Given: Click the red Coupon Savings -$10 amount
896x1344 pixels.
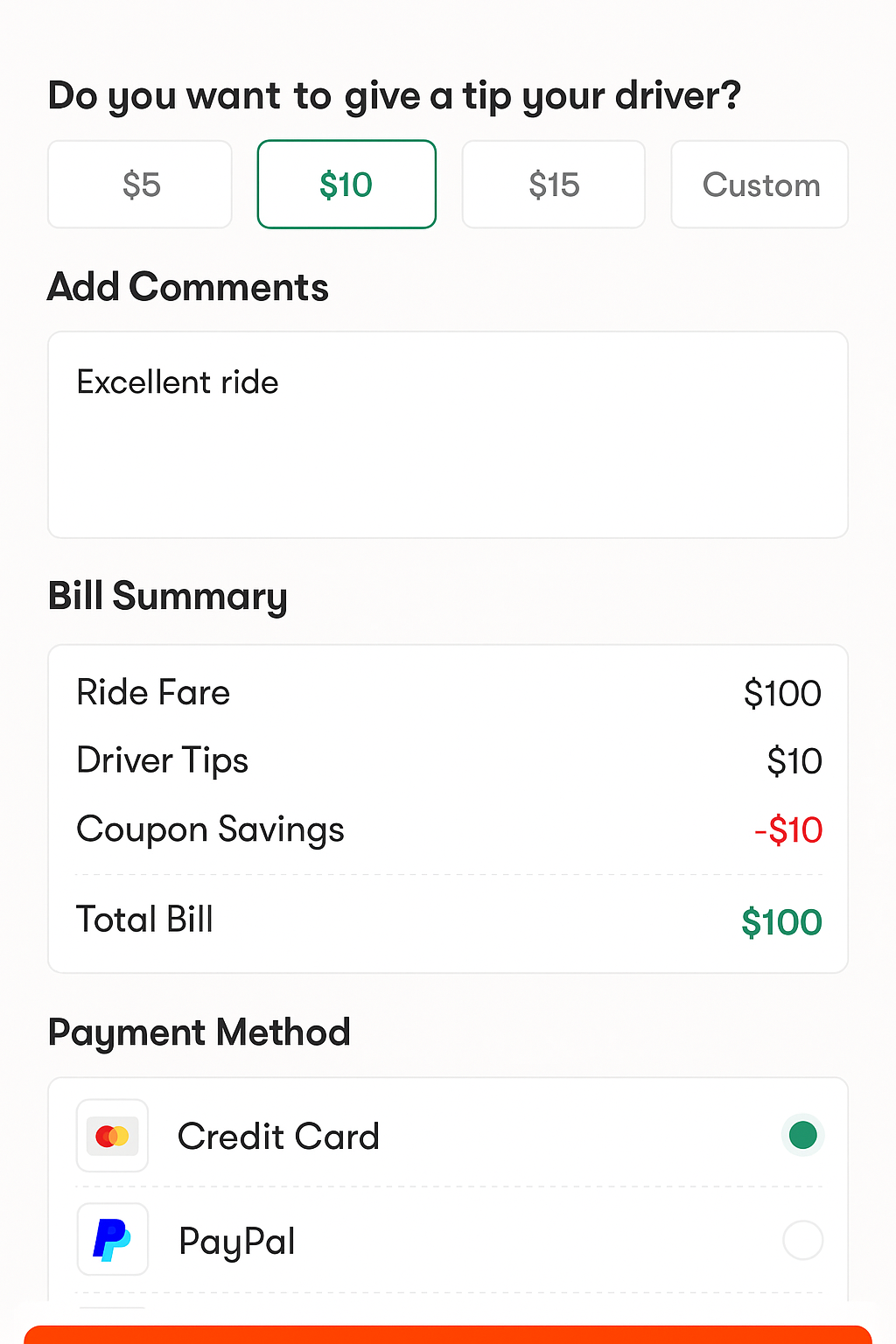Looking at the screenshot, I should tap(788, 829).
